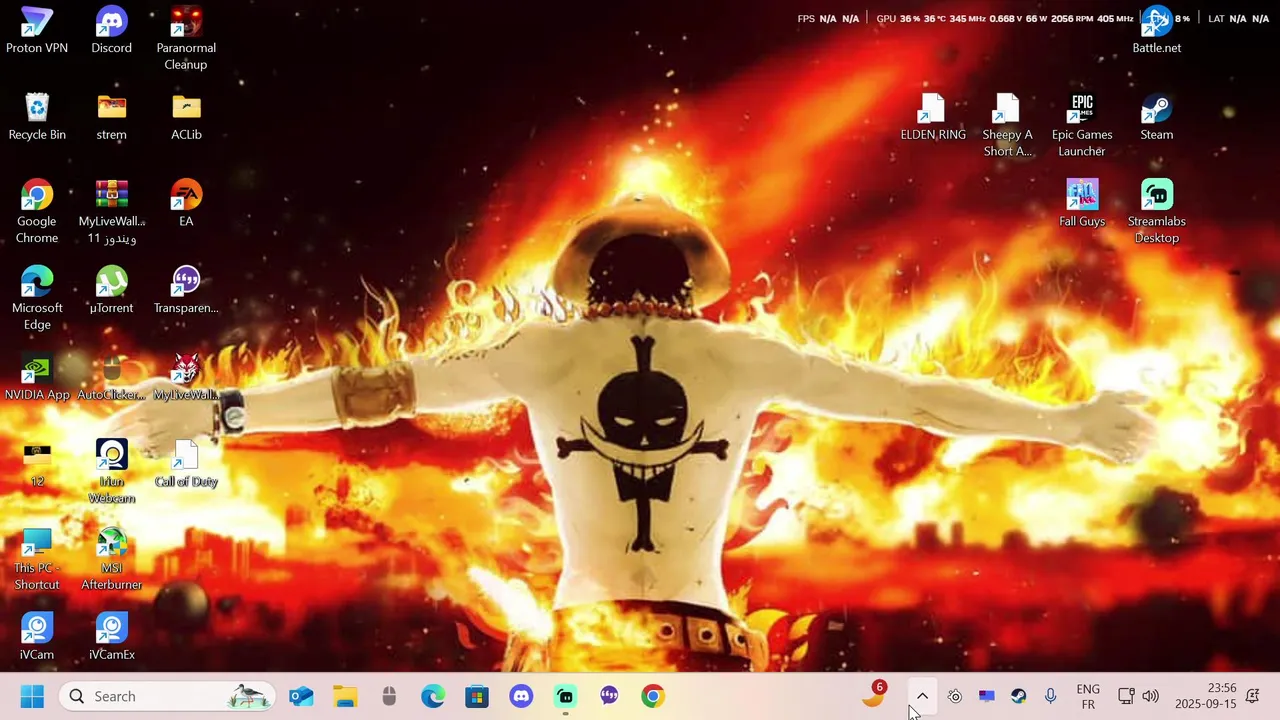Click the microphone tray icon
The height and width of the screenshot is (720, 1280).
coord(1050,696)
